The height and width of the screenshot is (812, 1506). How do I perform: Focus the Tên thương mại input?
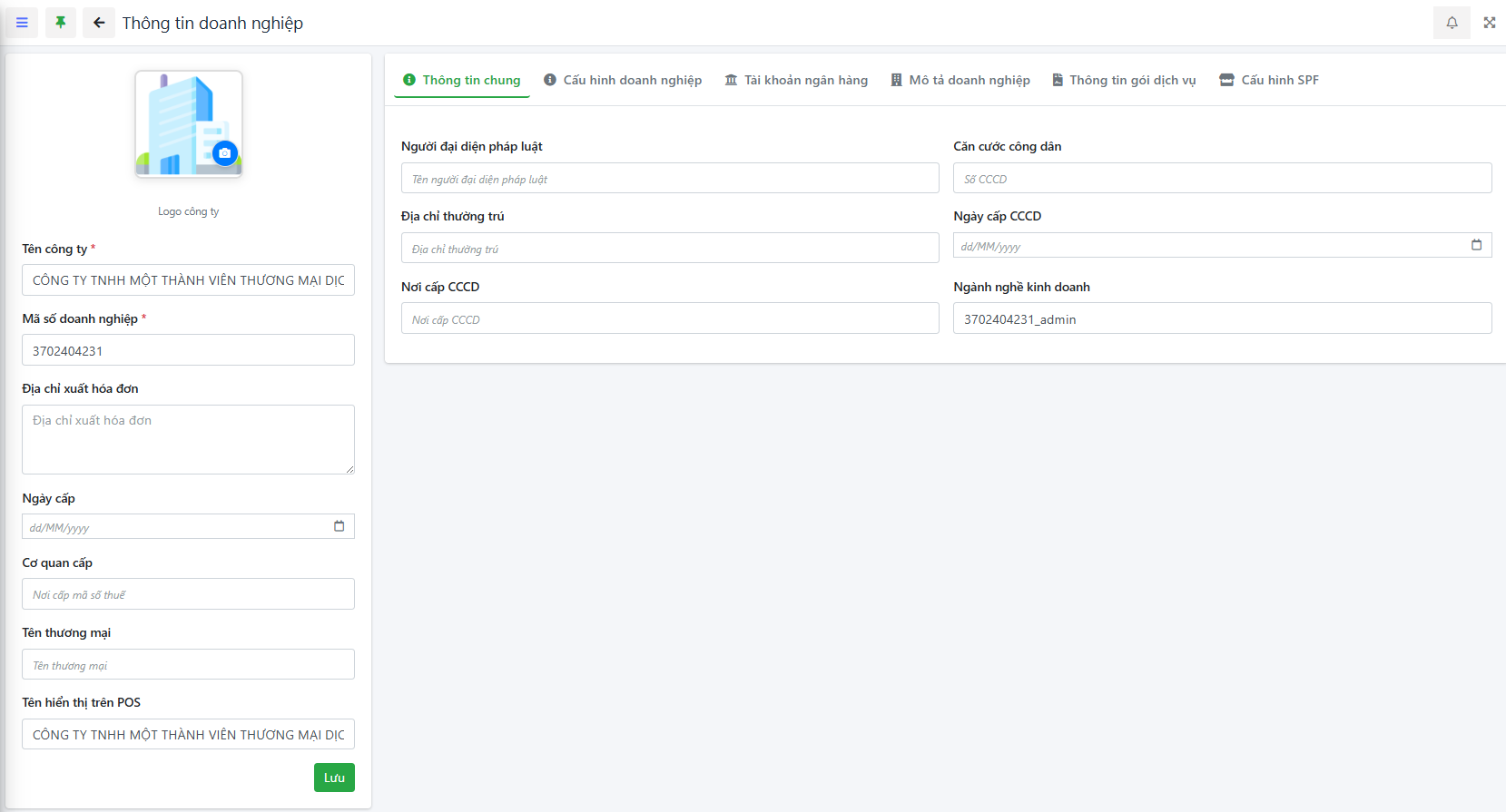(188, 665)
